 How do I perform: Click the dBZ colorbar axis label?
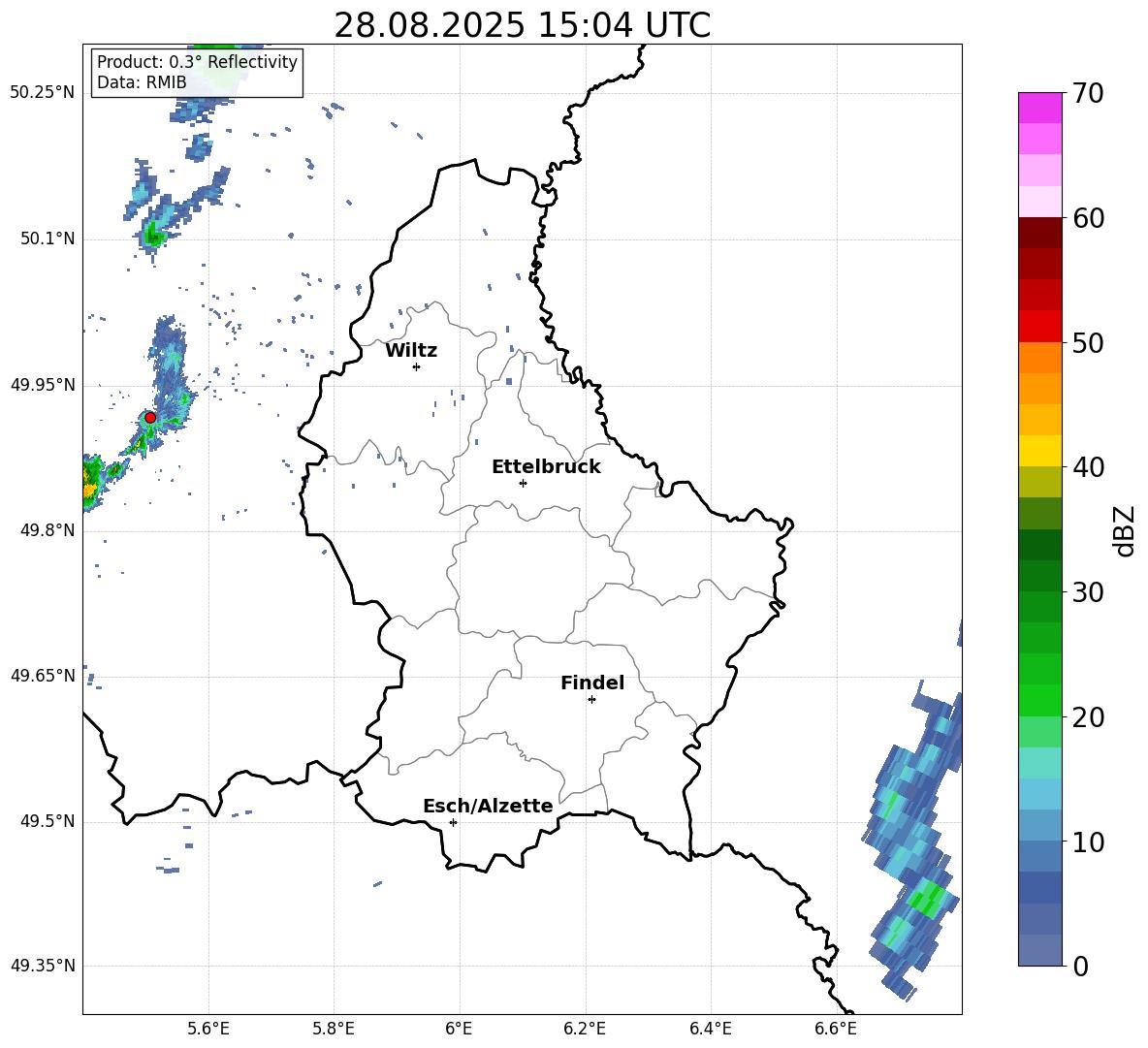point(1125,530)
